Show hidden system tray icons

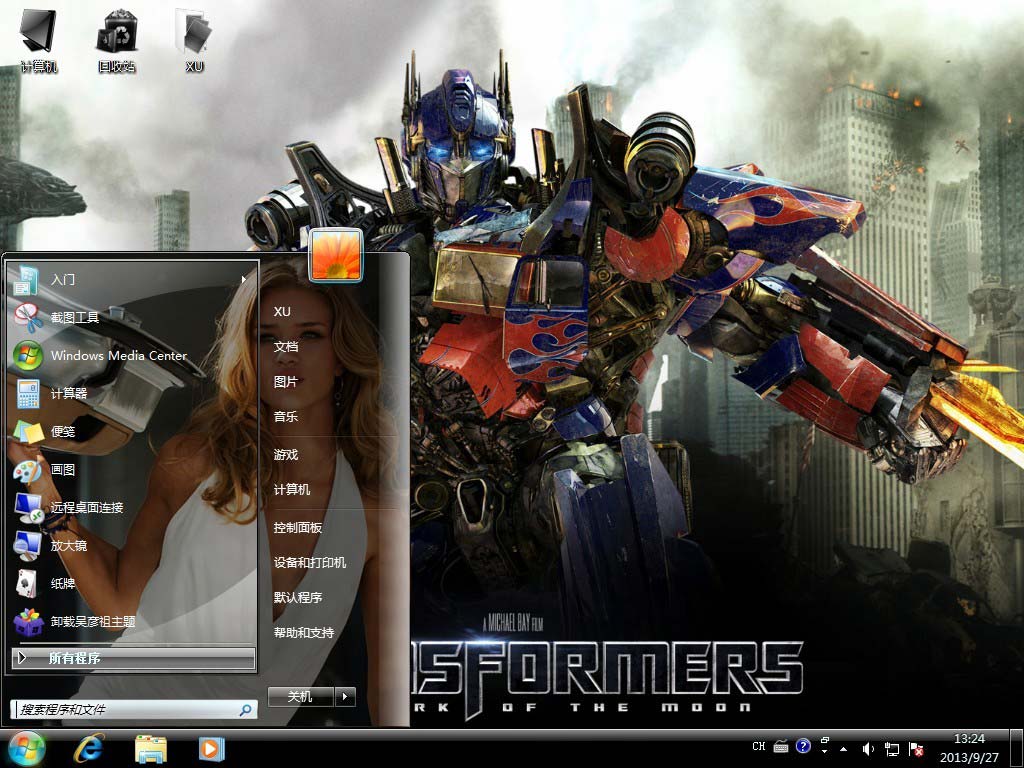click(x=843, y=748)
